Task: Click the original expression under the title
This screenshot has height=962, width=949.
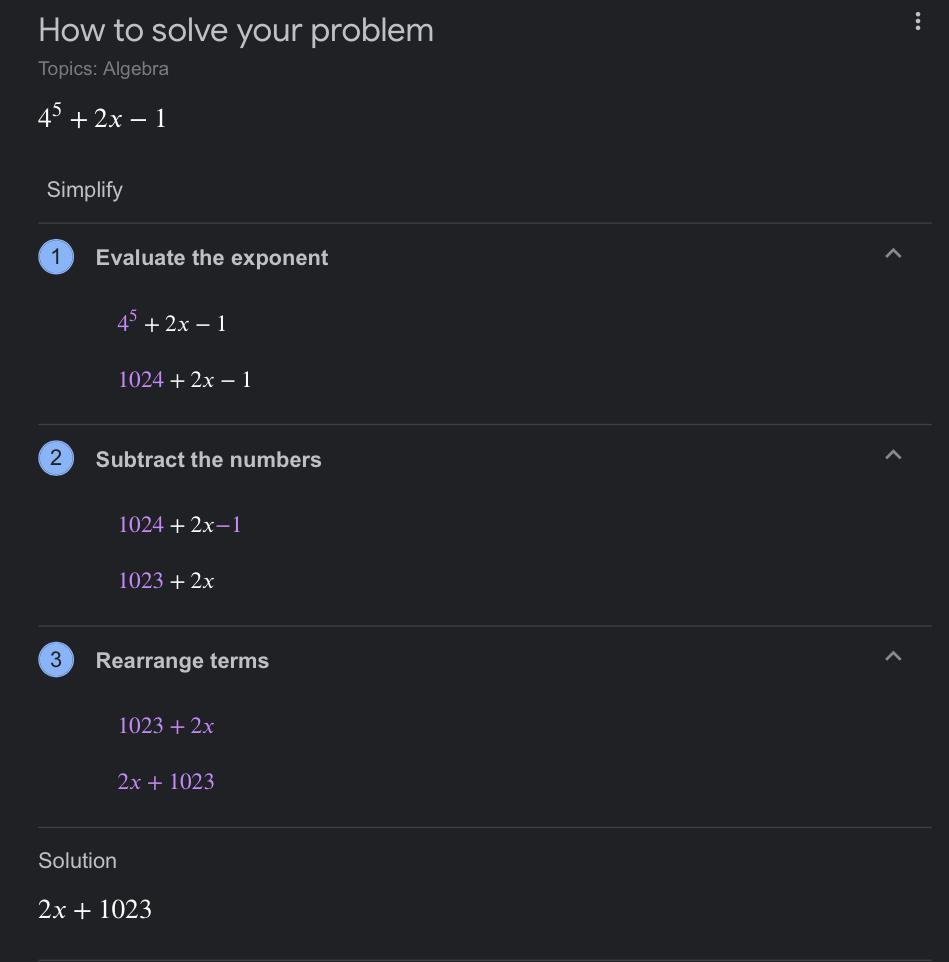Action: pyautogui.click(x=102, y=117)
